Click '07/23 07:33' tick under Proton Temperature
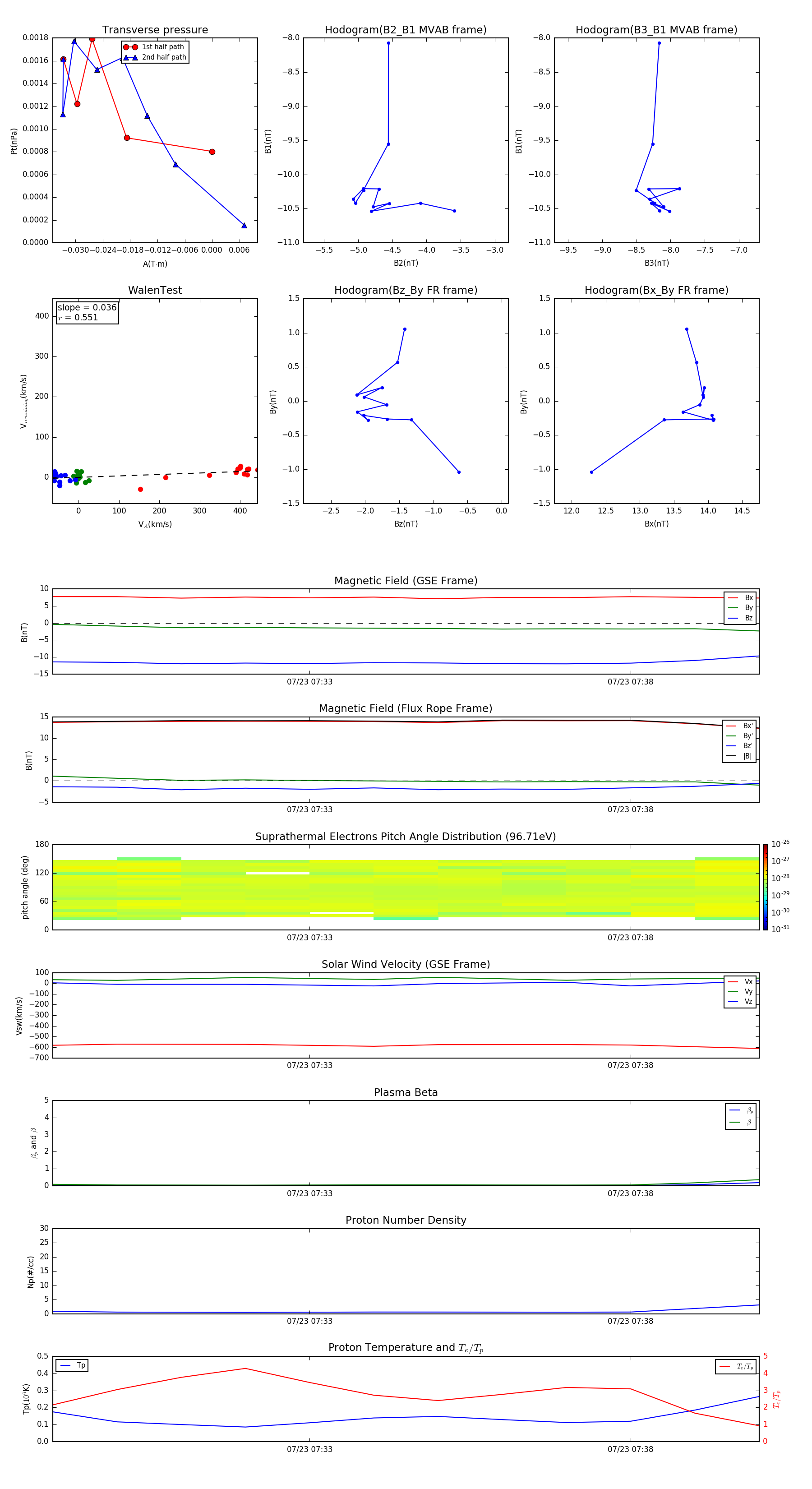Screen dimensions: 812x1489 [x=310, y=1449]
